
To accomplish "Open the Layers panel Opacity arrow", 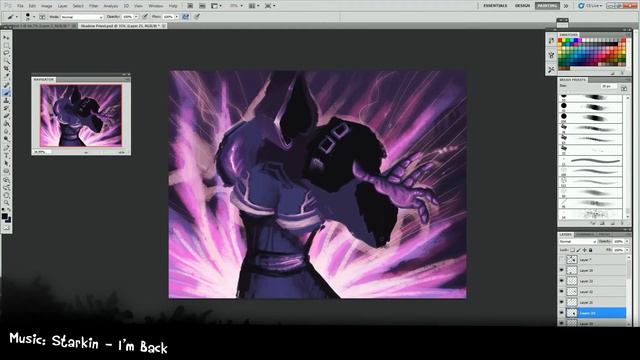I will [627, 242].
